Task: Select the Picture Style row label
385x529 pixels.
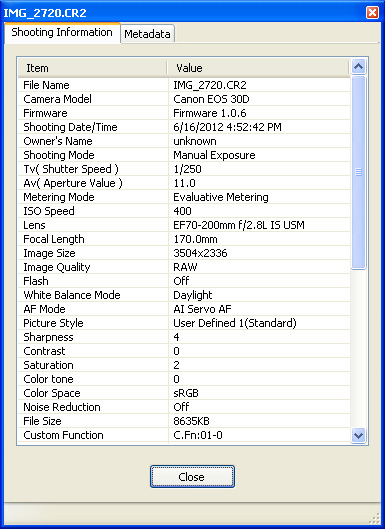Action: pyautogui.click(x=53, y=323)
